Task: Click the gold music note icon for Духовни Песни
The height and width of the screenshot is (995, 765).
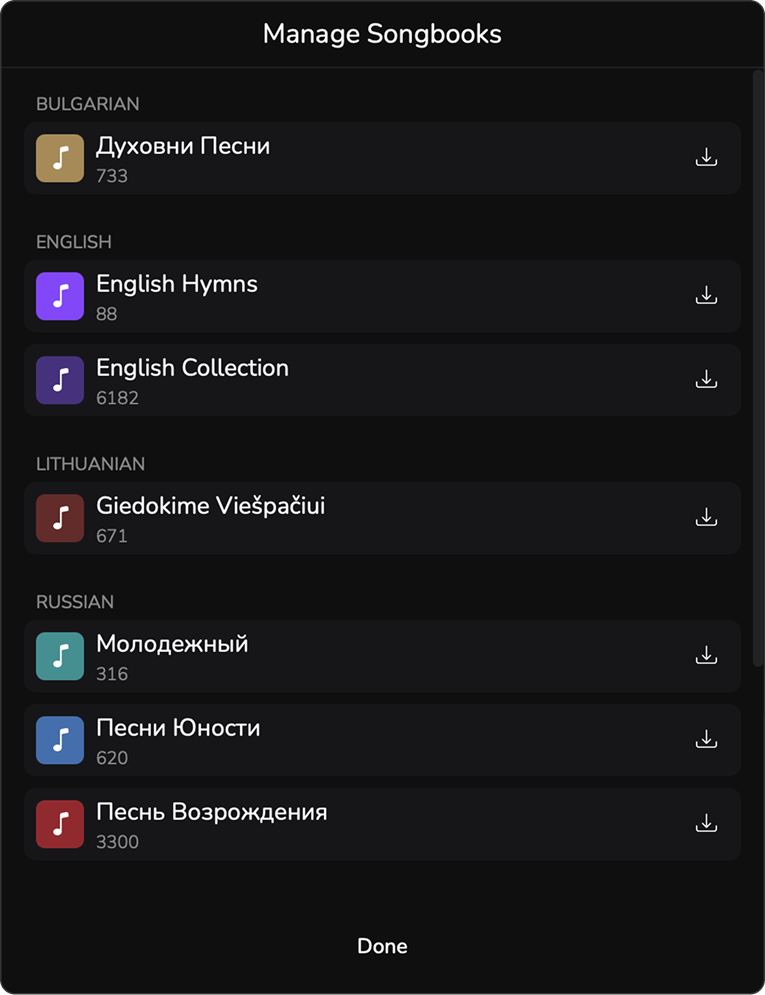Action: click(60, 158)
